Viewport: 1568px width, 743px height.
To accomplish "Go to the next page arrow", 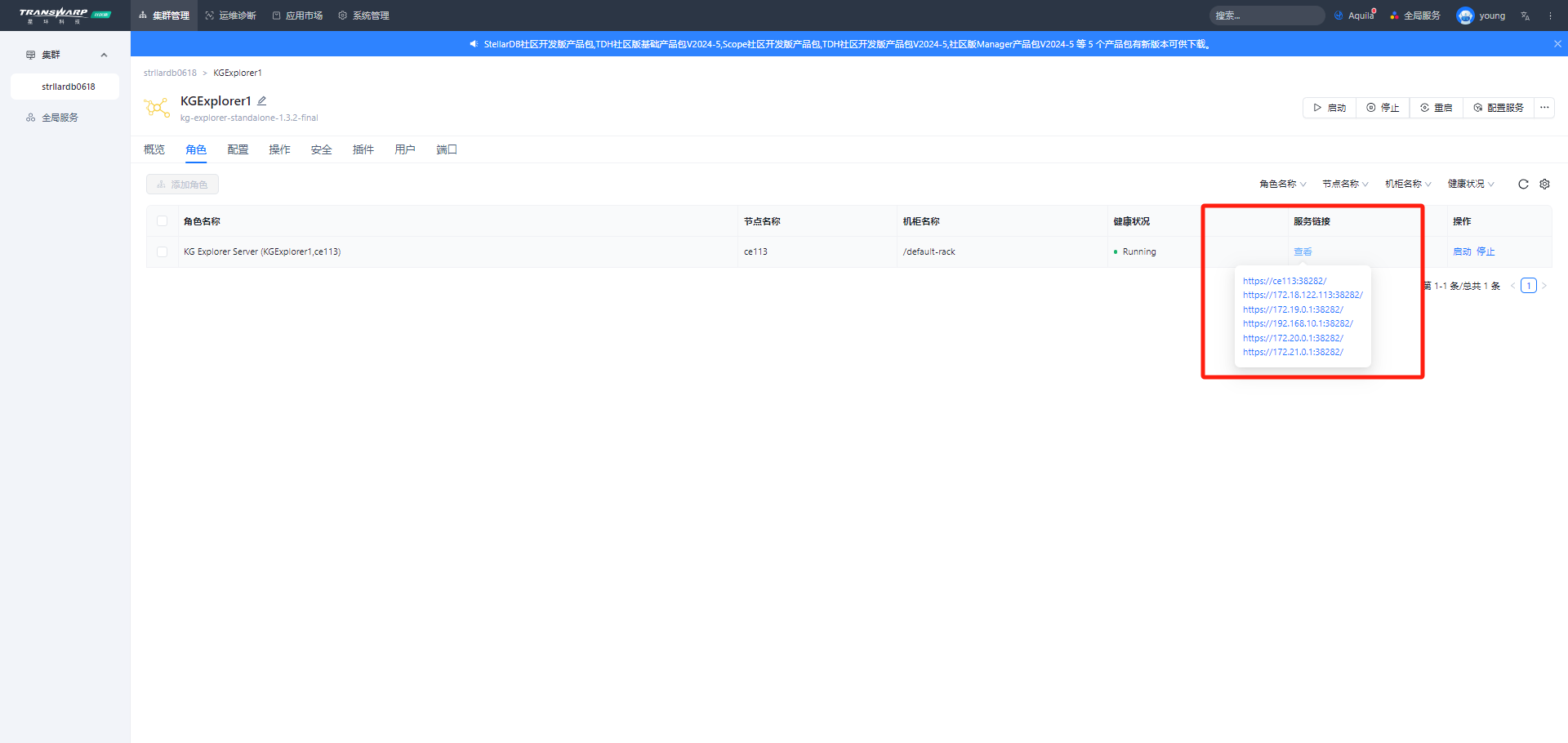I will 1543,286.
